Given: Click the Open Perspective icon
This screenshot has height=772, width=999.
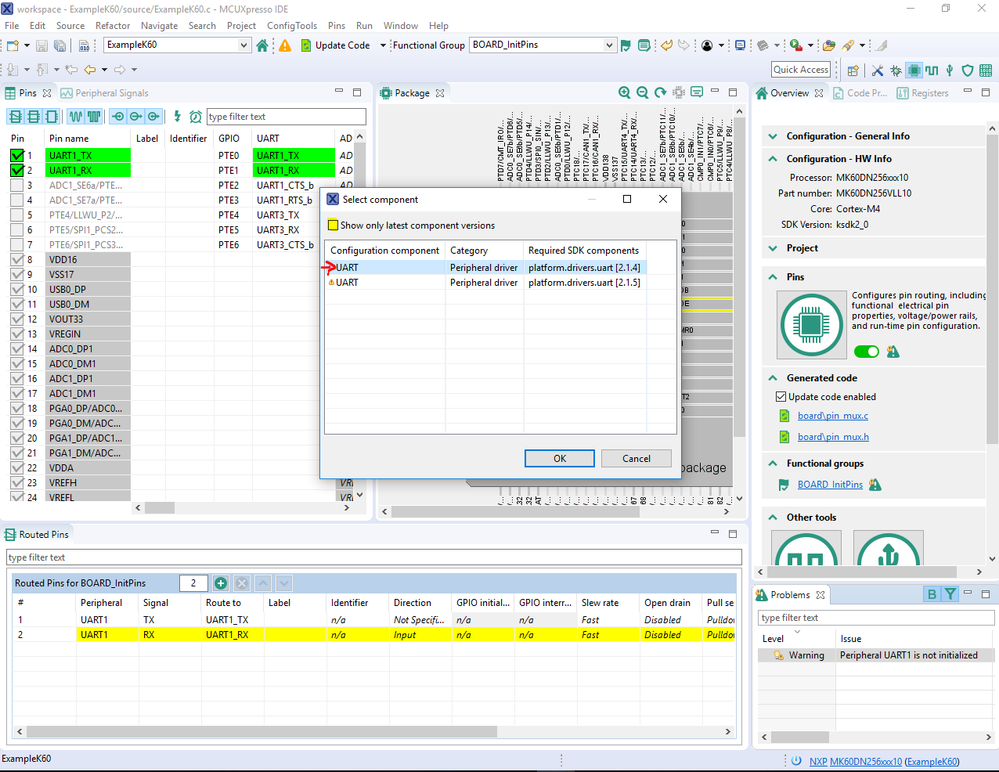Looking at the screenshot, I should pyautogui.click(x=853, y=70).
